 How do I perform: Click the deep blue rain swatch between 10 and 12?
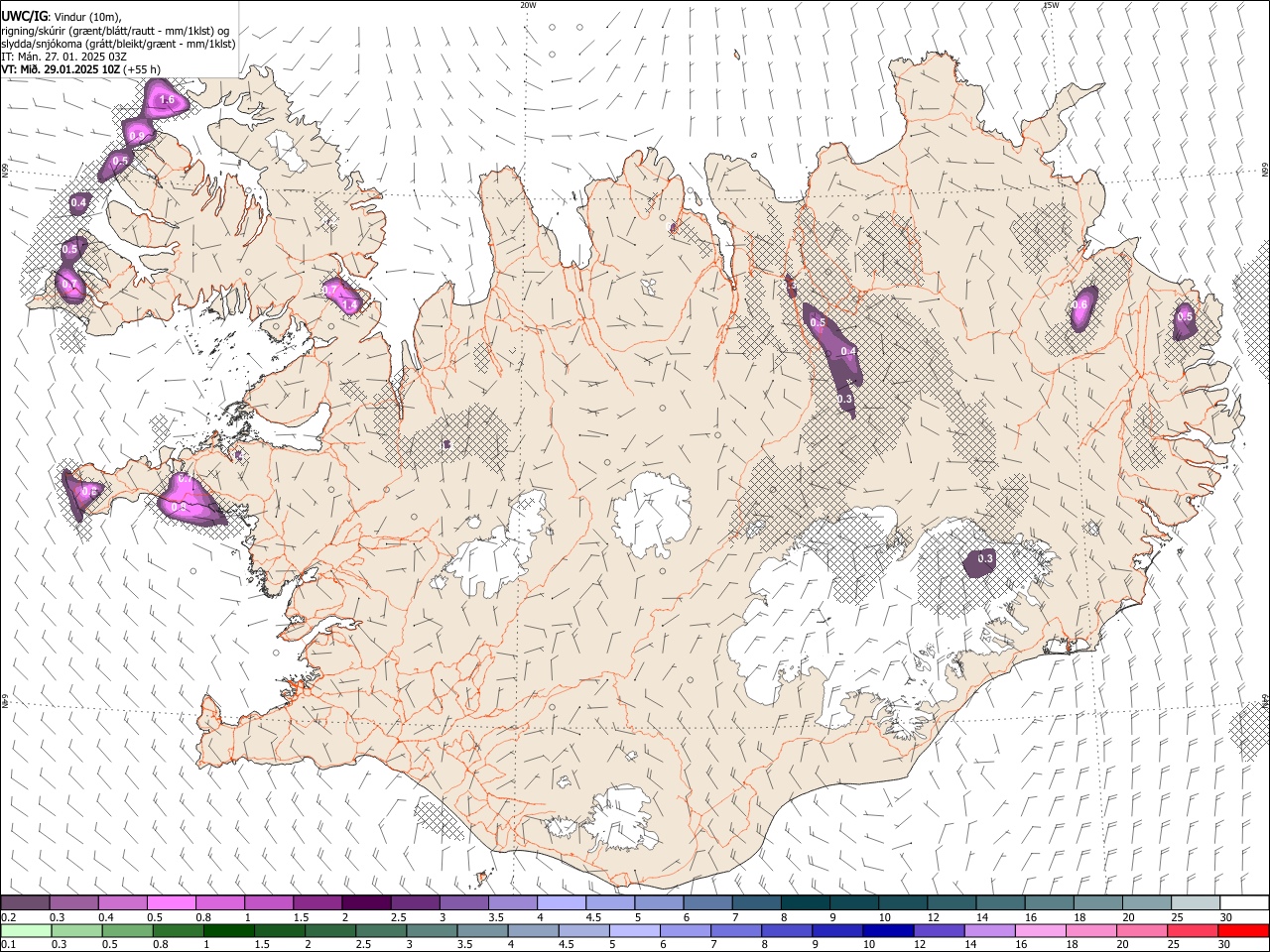point(888,931)
